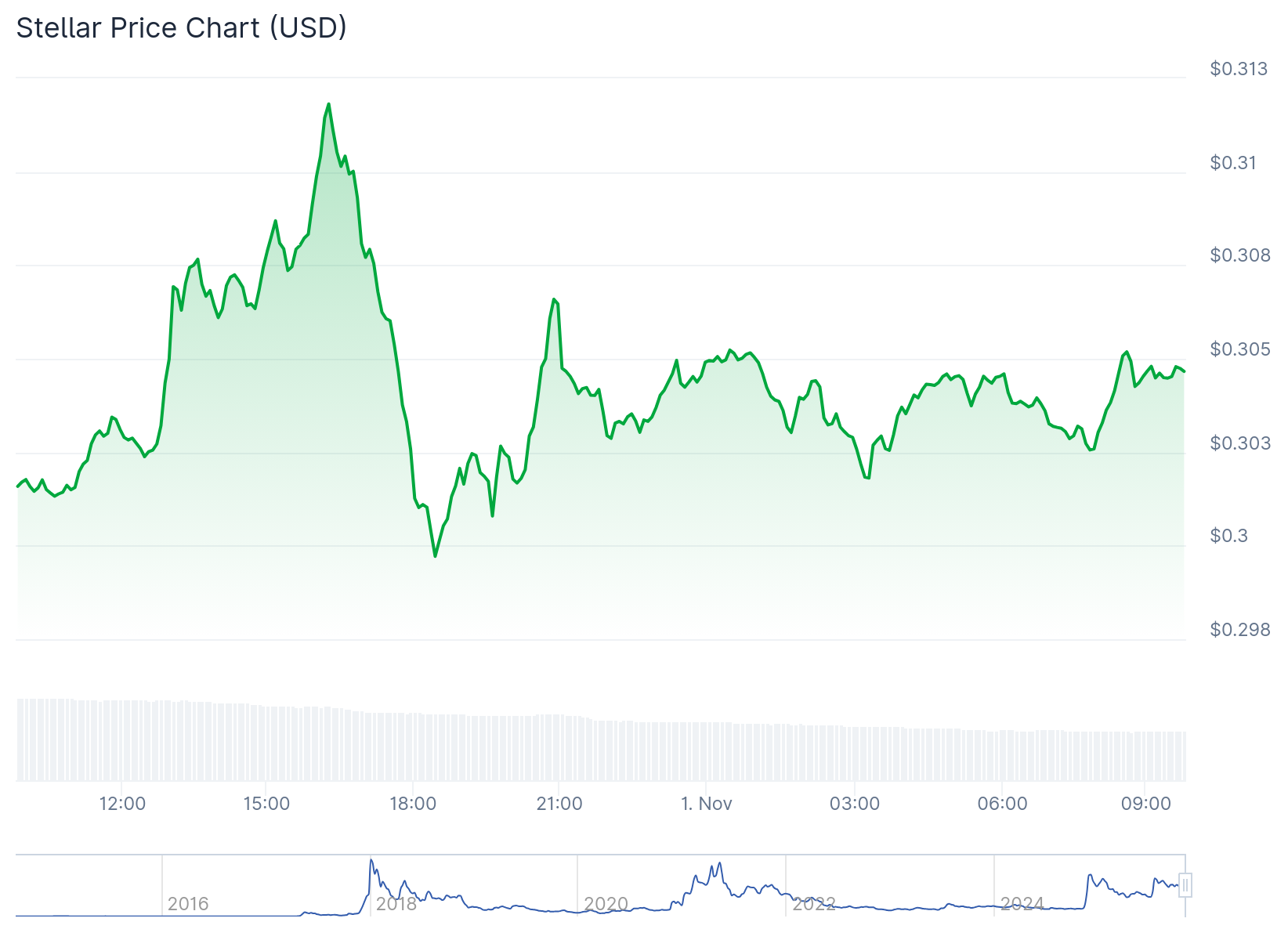Click the 2022 label in the navigator

coord(814,904)
